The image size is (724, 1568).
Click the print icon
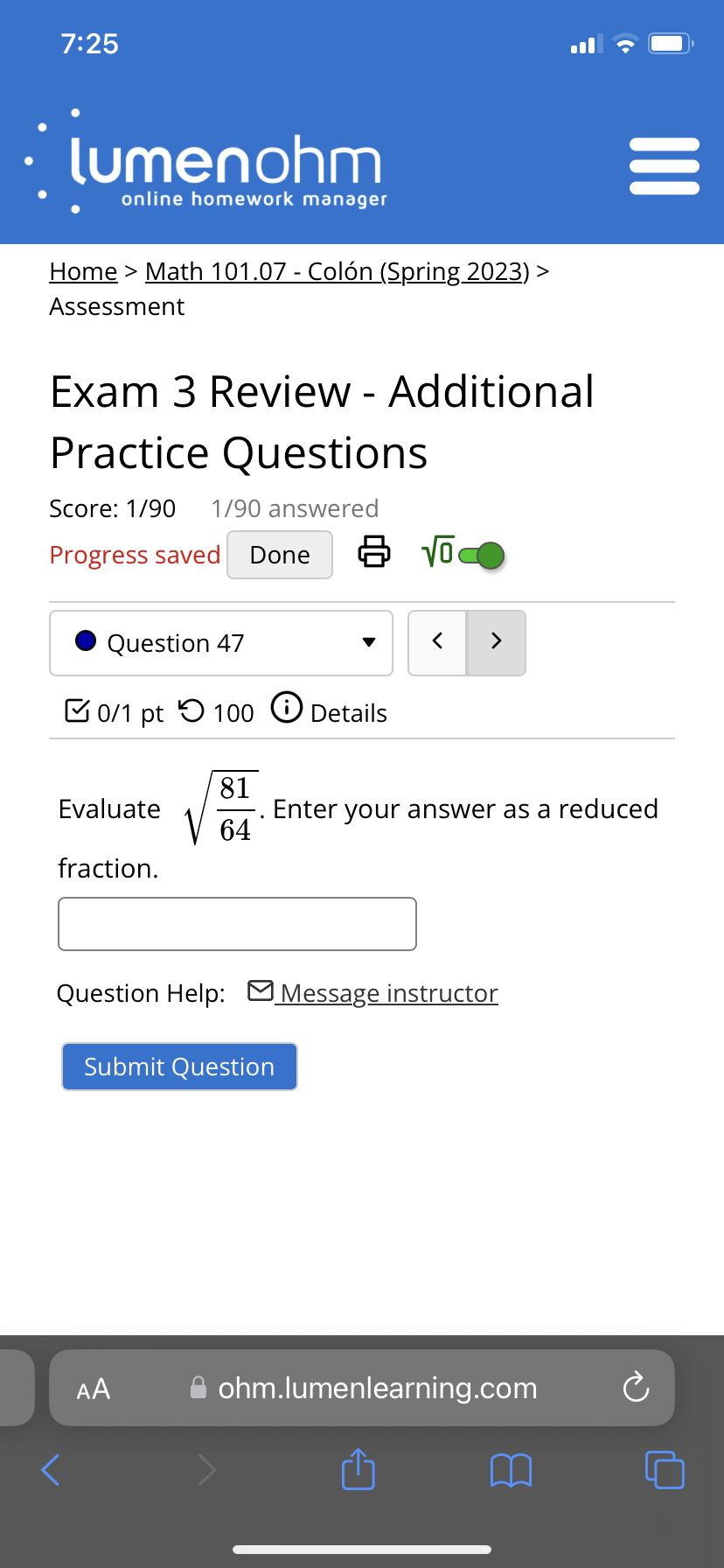click(373, 553)
